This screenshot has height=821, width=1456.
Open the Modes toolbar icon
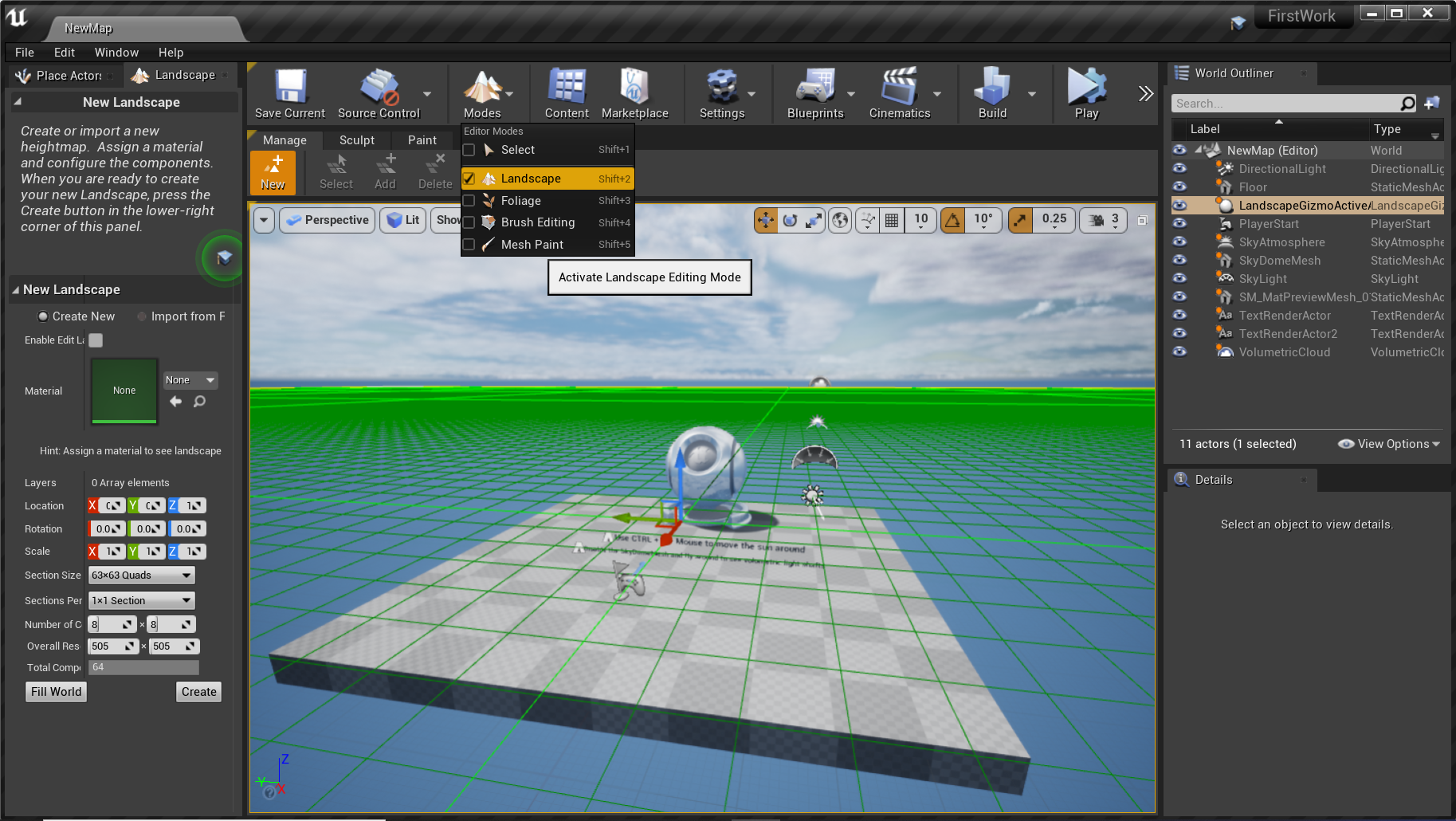click(x=482, y=94)
